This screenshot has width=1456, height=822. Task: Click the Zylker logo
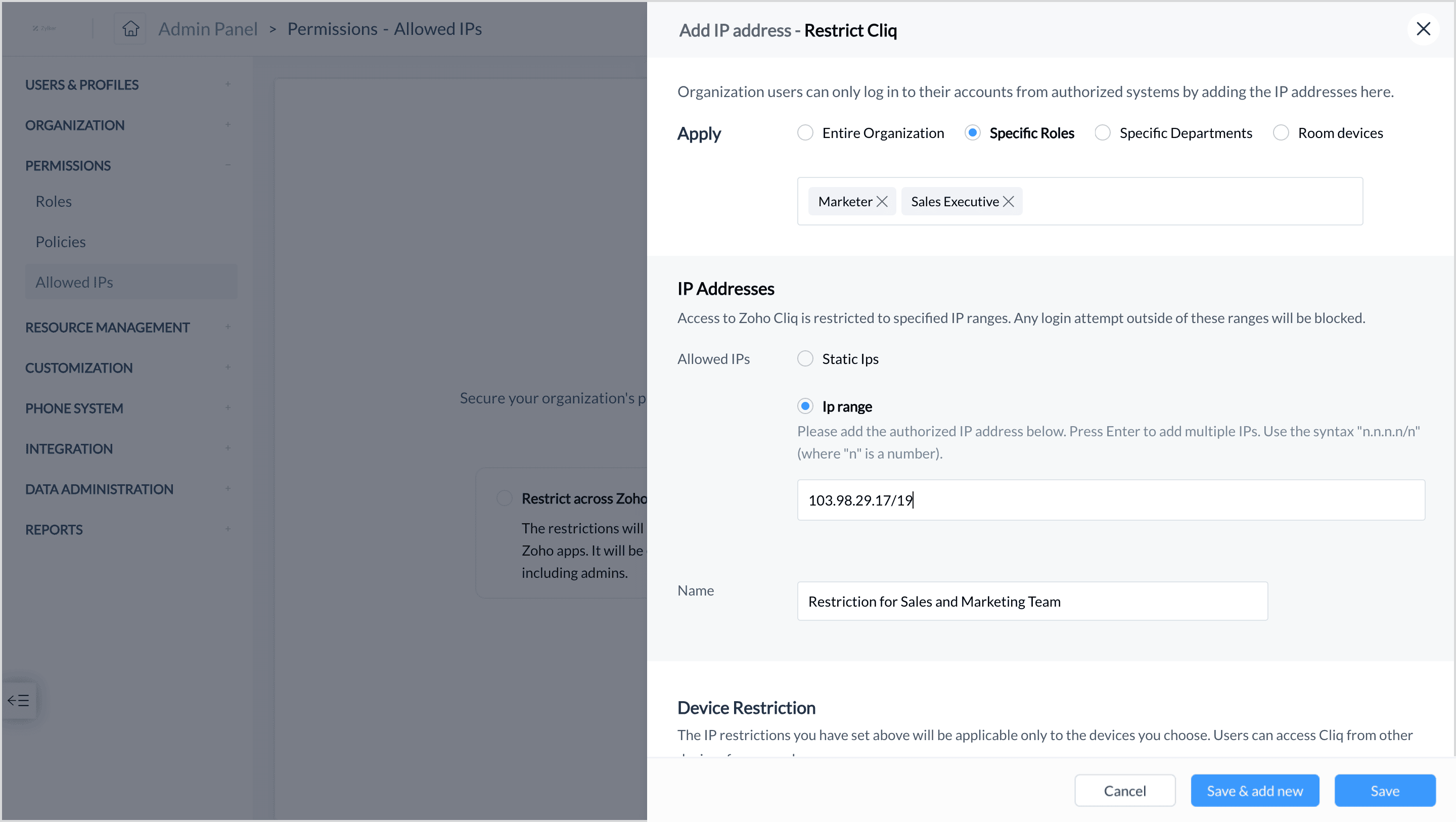pyautogui.click(x=44, y=28)
